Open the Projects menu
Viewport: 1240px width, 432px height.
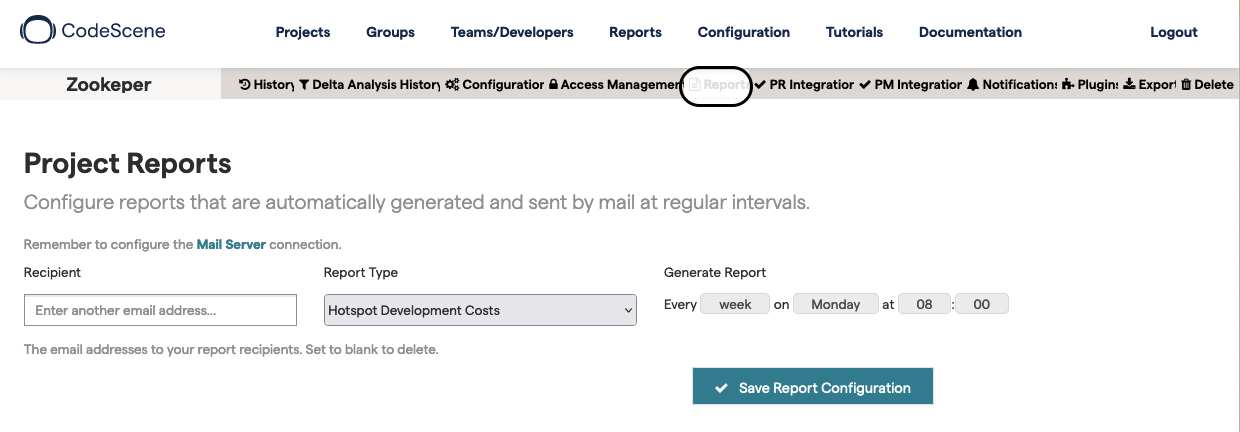coord(303,32)
